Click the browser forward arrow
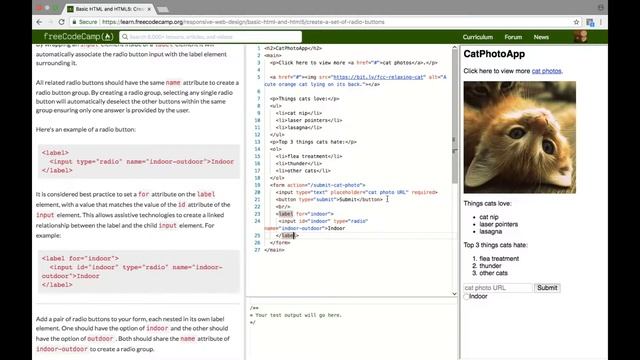The image size is (640, 360). point(50,22)
